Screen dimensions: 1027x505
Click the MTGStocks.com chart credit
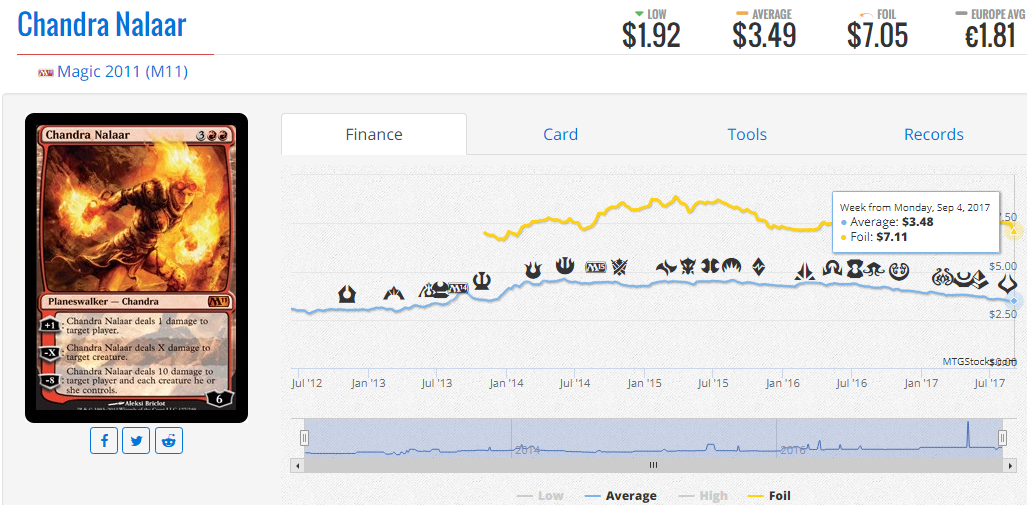979,361
